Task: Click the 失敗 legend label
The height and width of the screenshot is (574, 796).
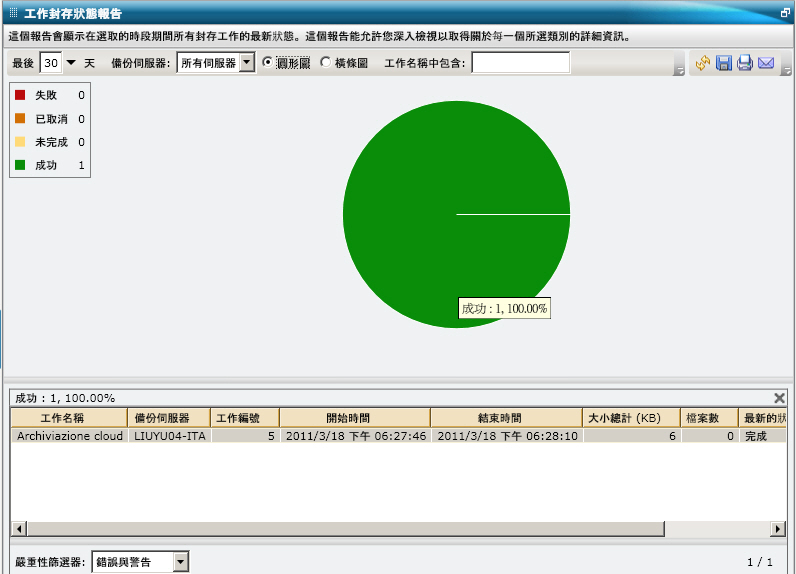Action: pyautogui.click(x=46, y=95)
